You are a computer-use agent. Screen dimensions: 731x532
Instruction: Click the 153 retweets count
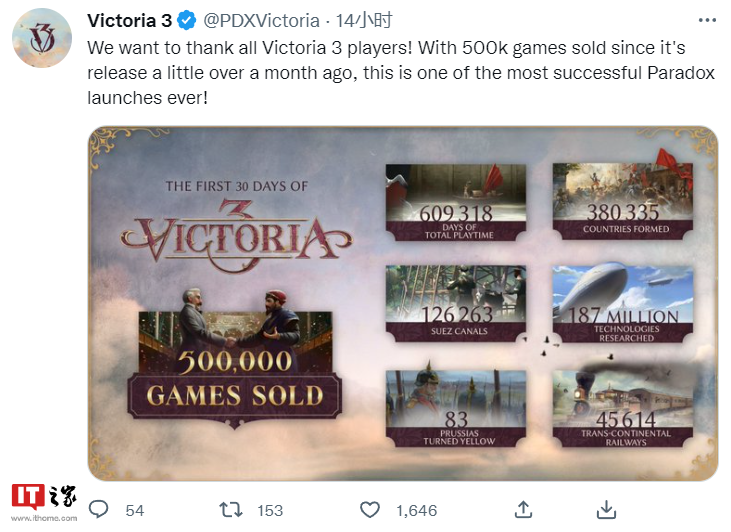[270, 510]
